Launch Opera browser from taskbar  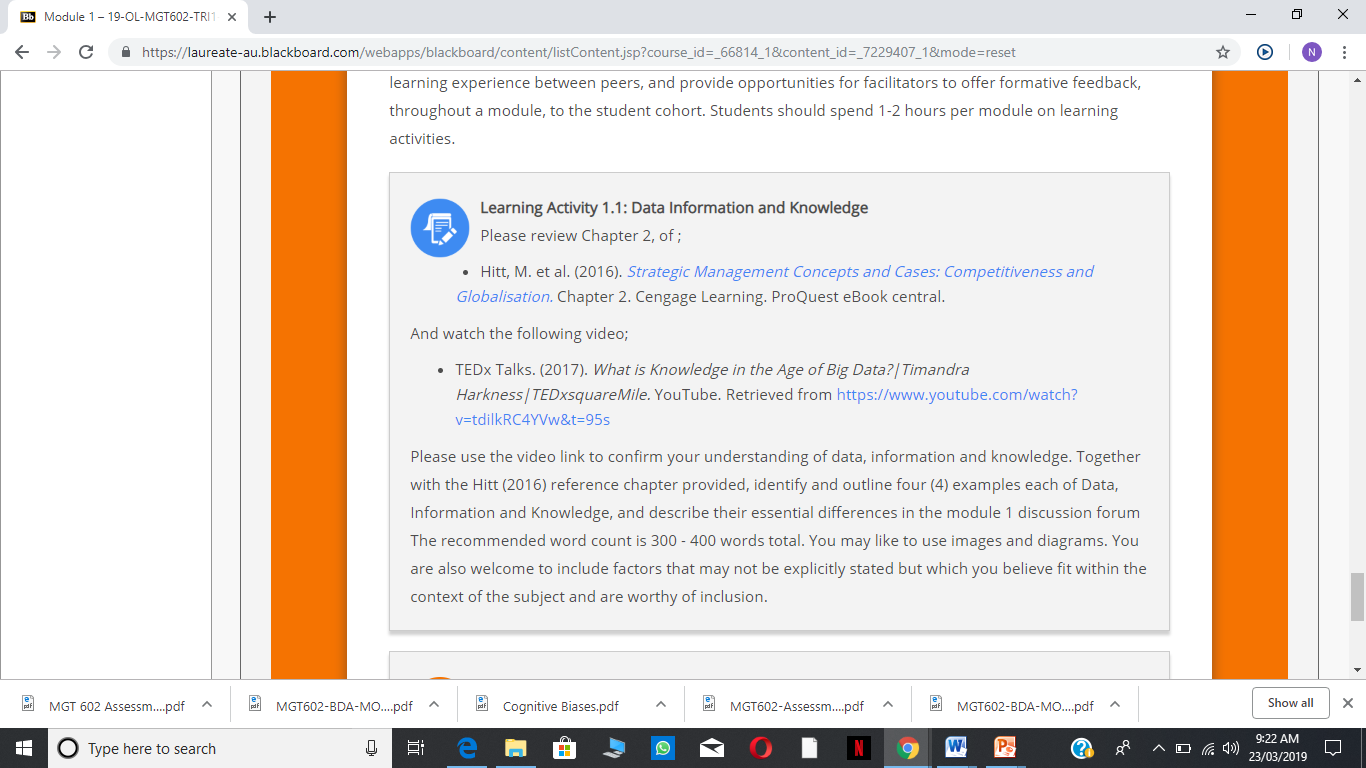tap(760, 748)
